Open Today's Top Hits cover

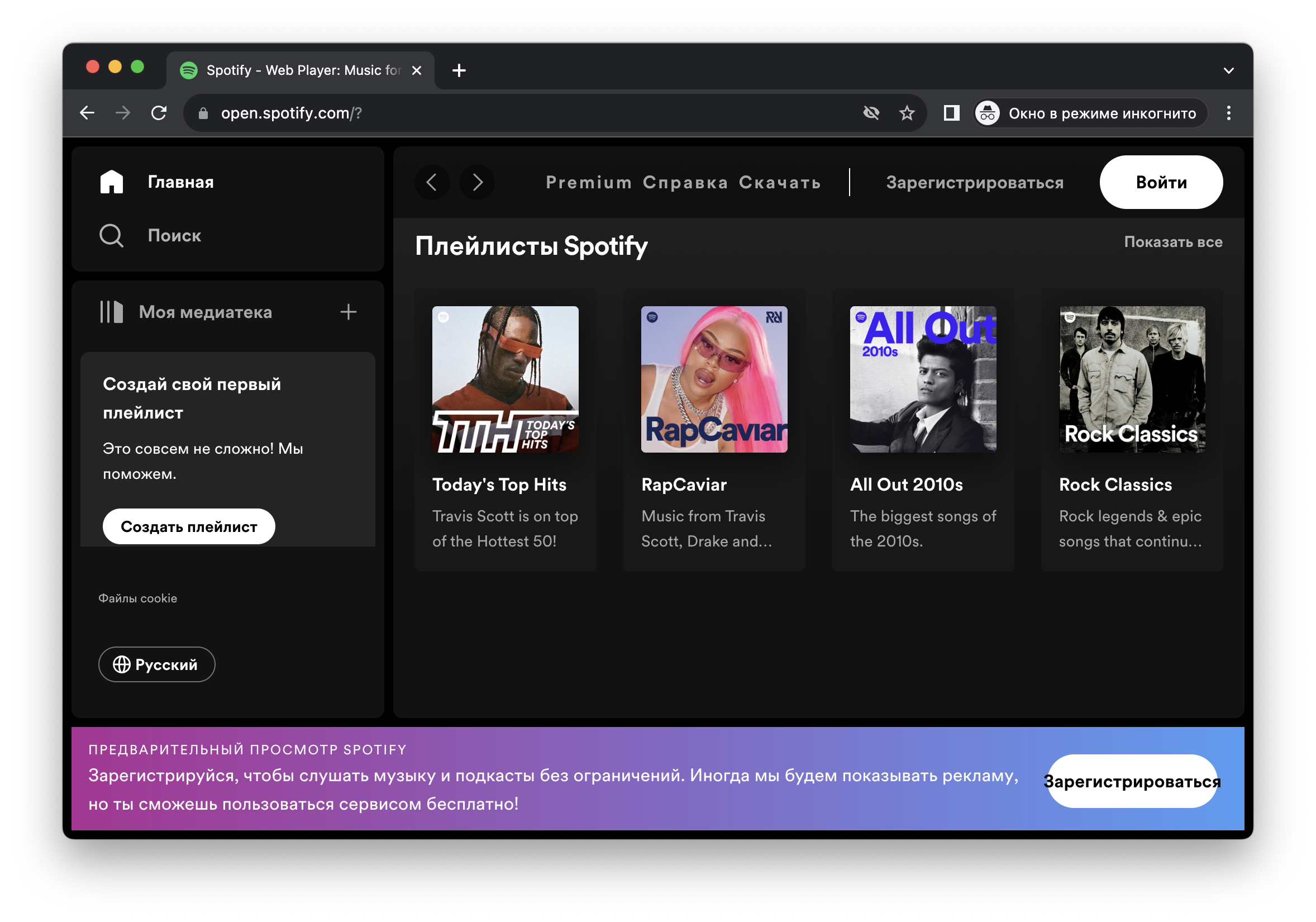505,379
